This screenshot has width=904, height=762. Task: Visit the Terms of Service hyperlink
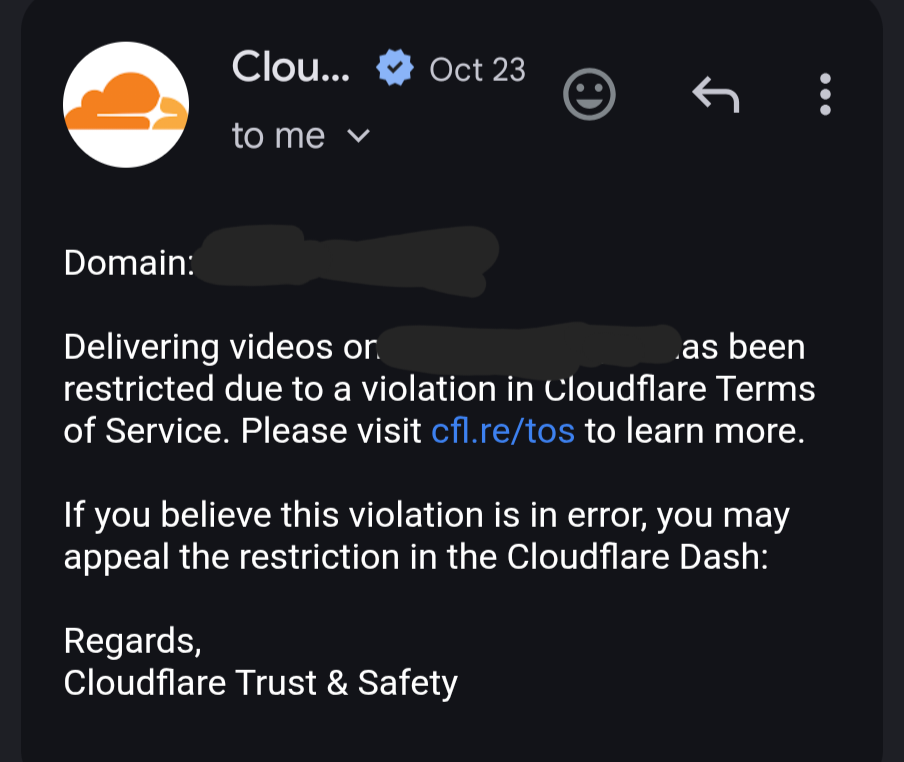[502, 431]
